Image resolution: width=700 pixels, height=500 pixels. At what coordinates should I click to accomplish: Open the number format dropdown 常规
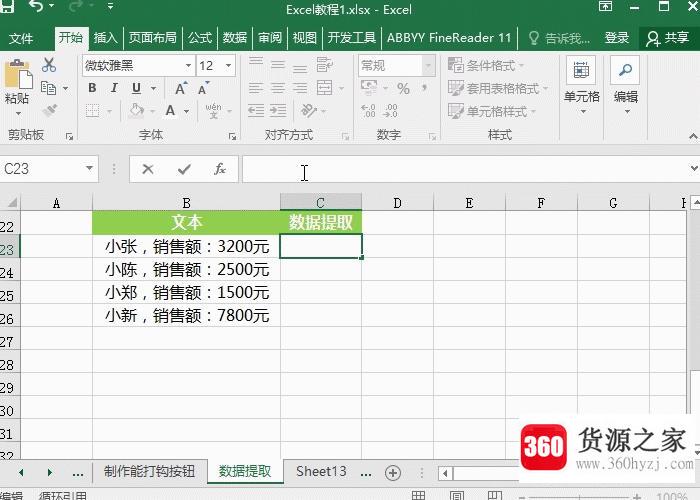(428, 66)
